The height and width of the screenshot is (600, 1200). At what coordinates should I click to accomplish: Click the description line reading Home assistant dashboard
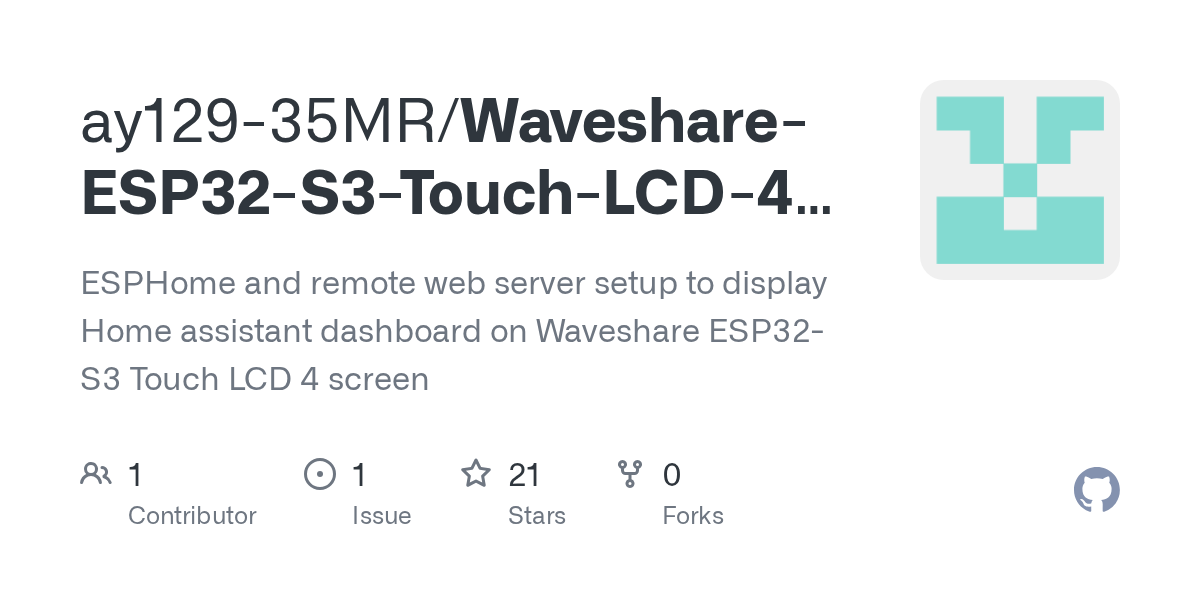pos(453,331)
